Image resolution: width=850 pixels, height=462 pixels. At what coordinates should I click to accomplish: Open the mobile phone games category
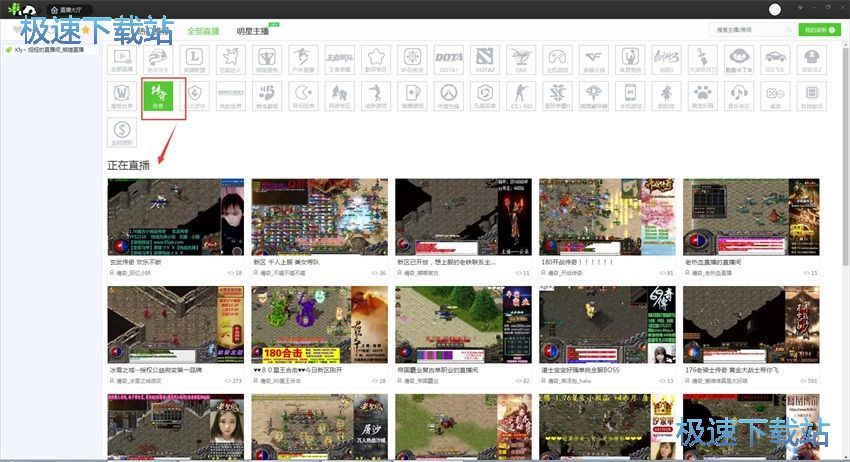[630, 96]
